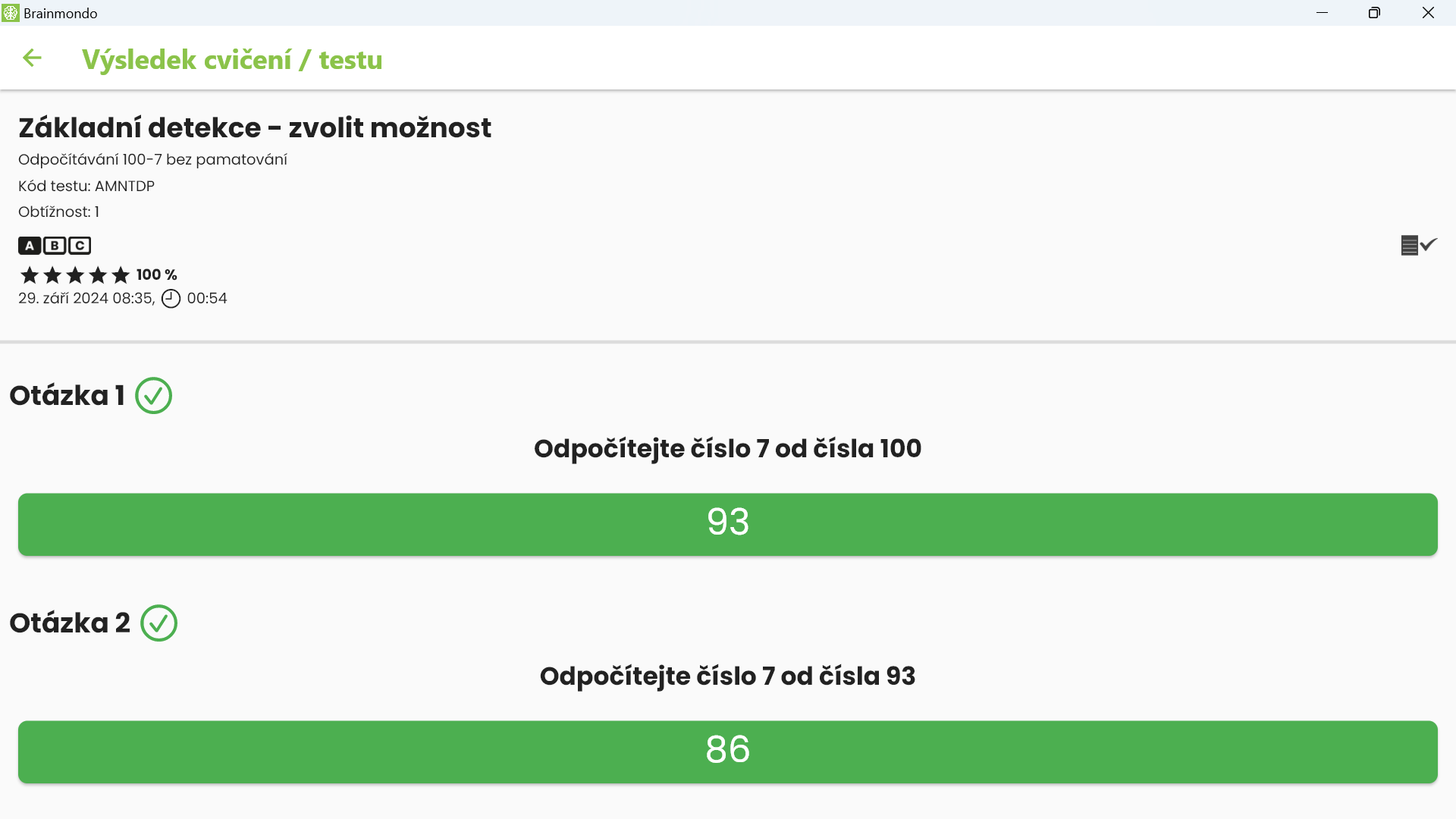This screenshot has height=819, width=1456.
Task: Click the five-star rating row
Action: point(74,275)
